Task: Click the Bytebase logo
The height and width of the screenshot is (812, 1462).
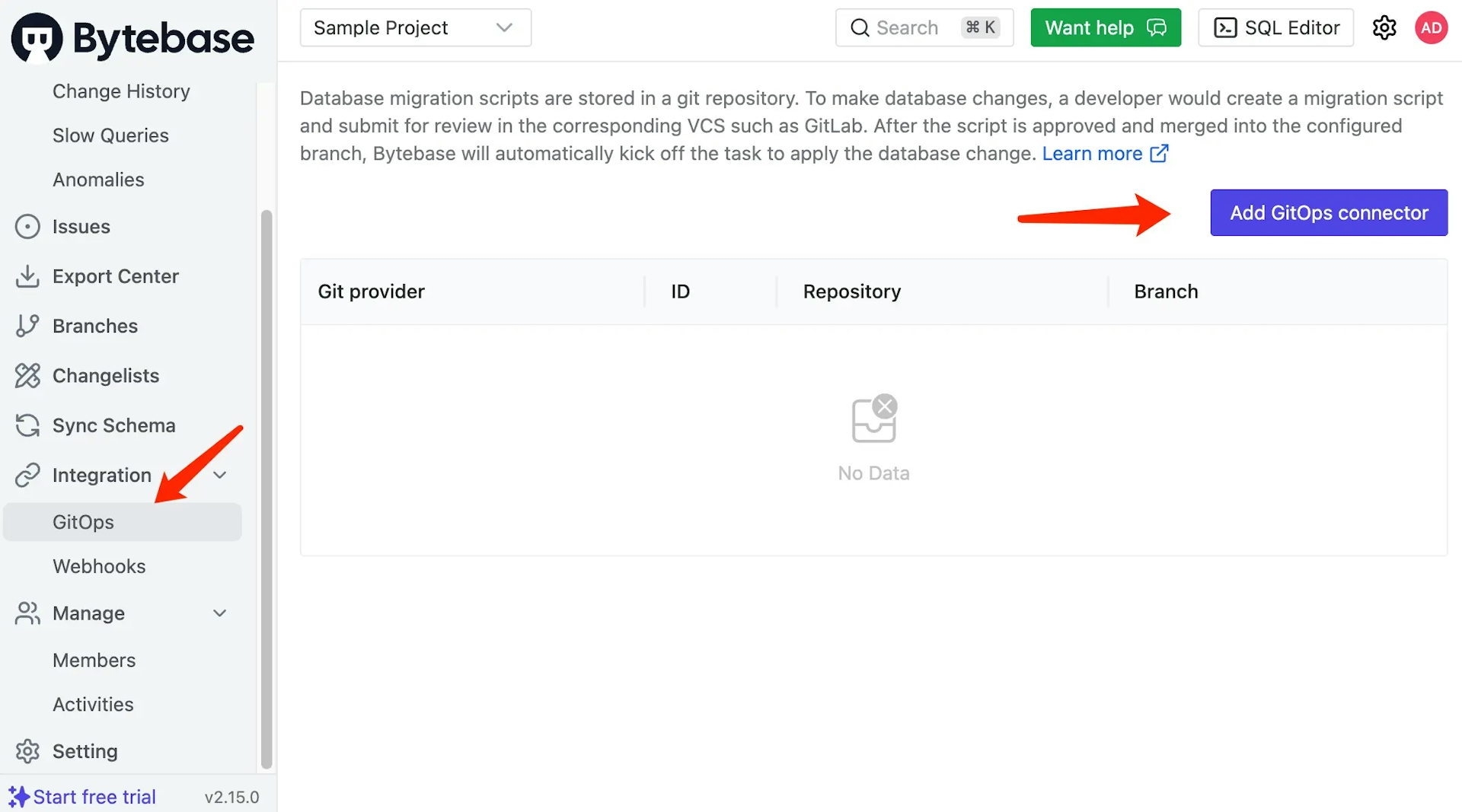Action: click(x=132, y=38)
